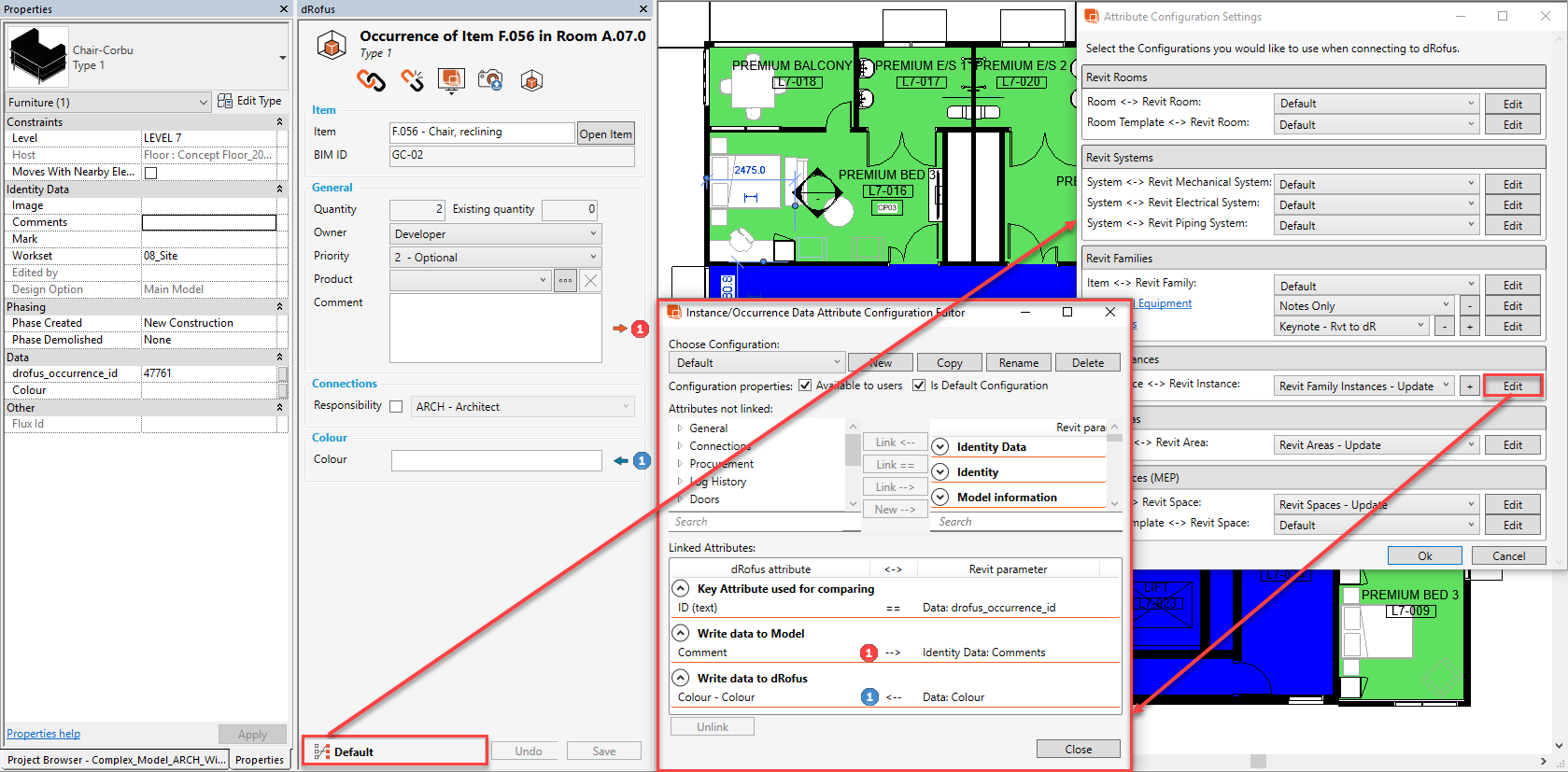Click the monitor display icon with dropdown arrow
The image size is (1568, 772).
pyautogui.click(x=451, y=81)
